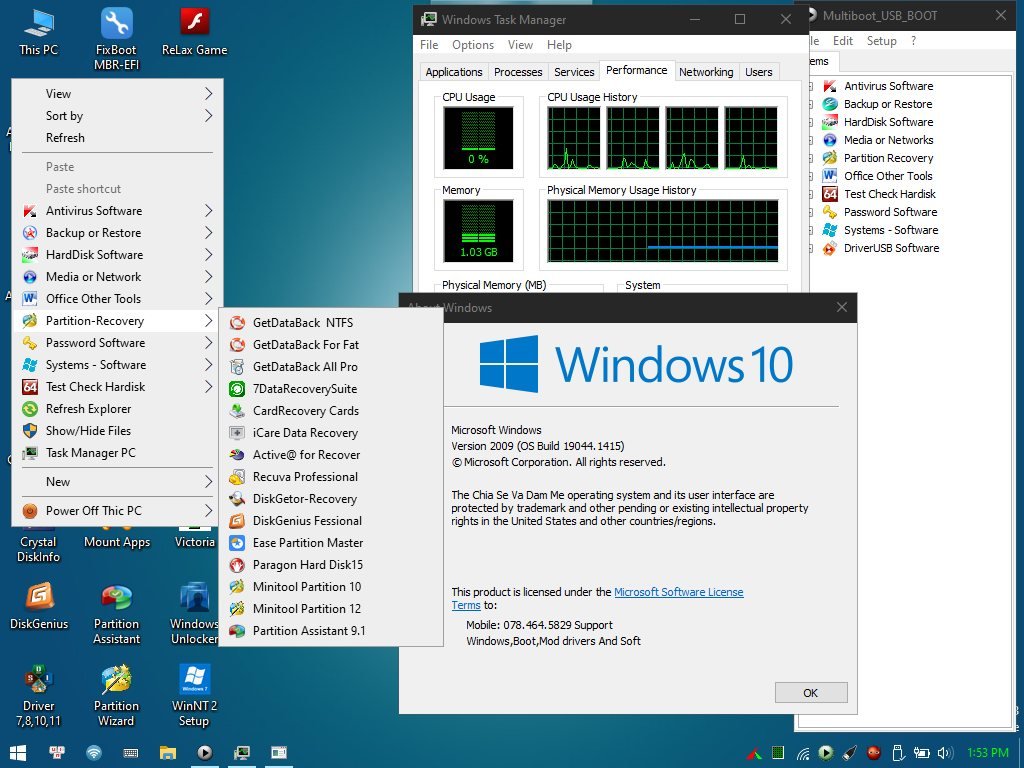This screenshot has width=1024, height=768.
Task: Open Windows Unlocker desktop shortcut
Action: point(194,614)
